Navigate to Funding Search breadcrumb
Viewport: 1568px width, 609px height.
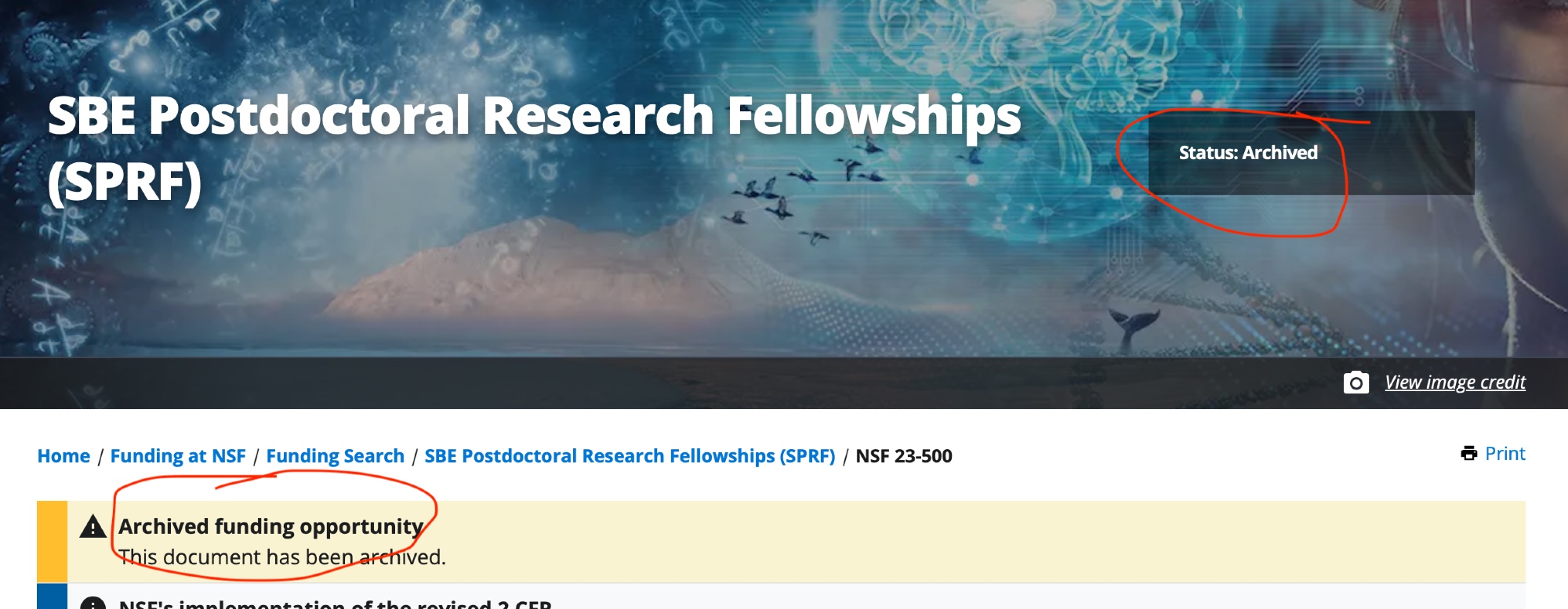[335, 456]
